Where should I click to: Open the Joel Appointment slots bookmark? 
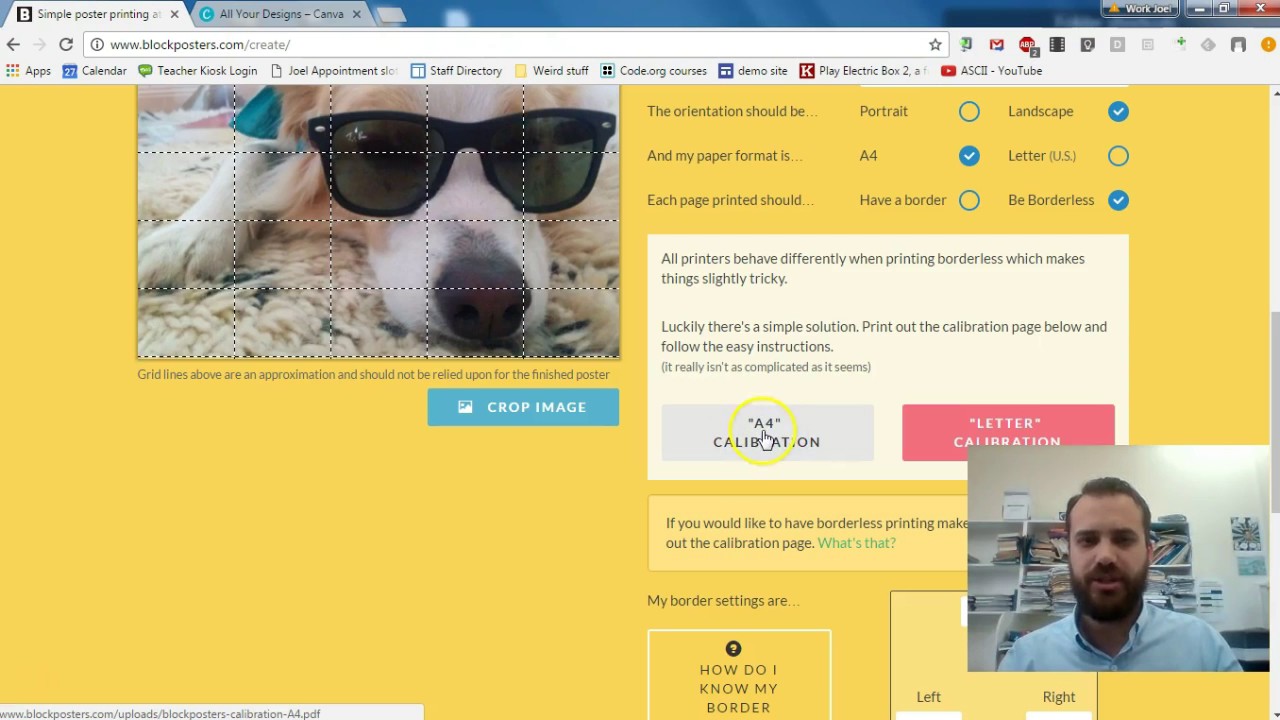[334, 71]
